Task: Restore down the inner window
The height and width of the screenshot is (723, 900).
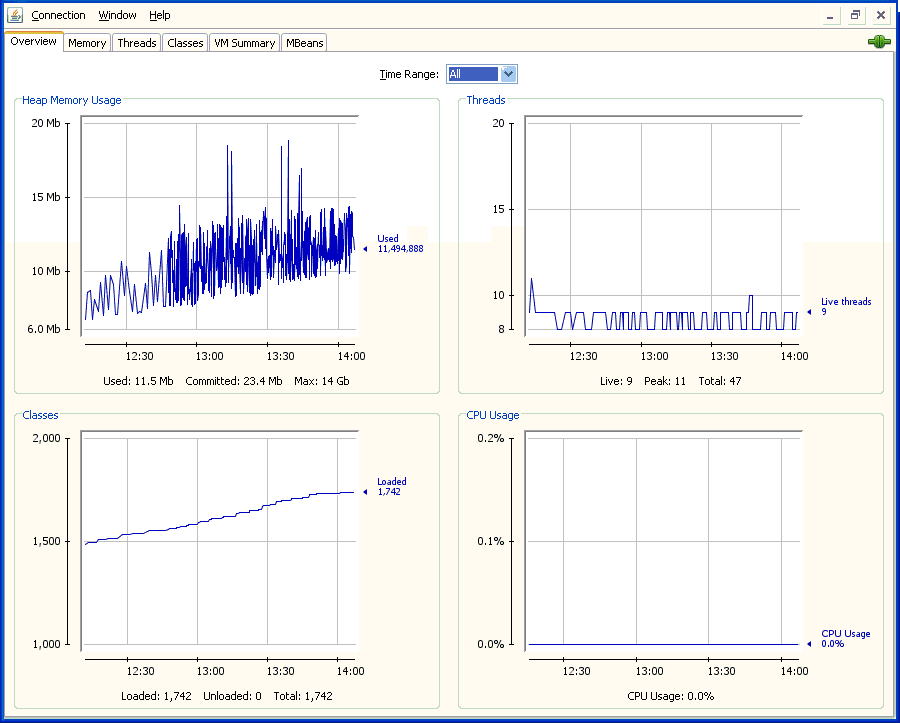Action: 855,15
